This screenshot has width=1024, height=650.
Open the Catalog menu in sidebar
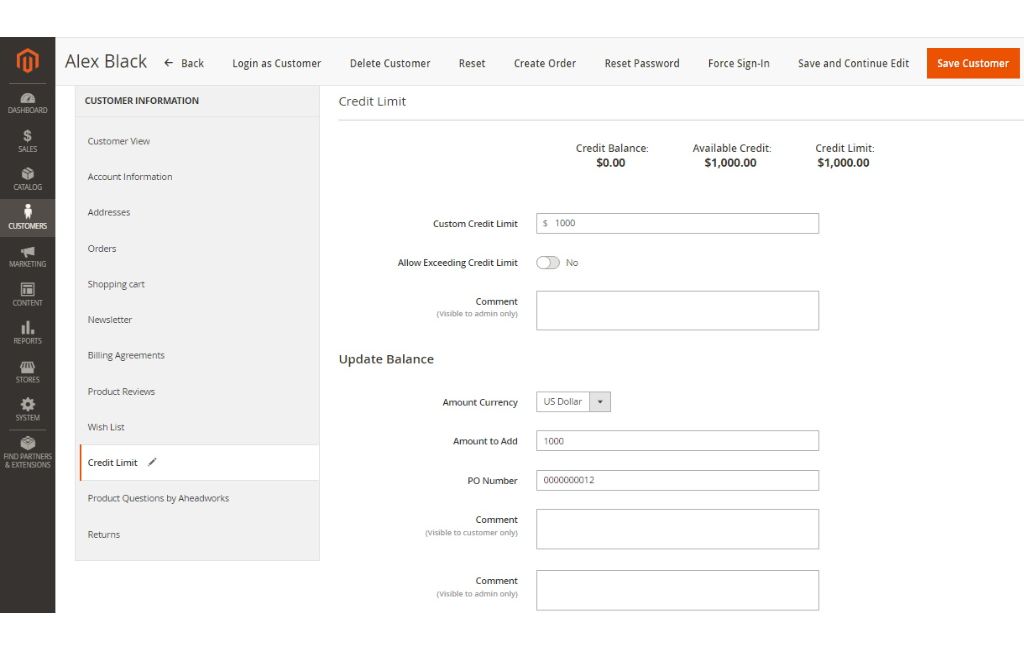pyautogui.click(x=27, y=179)
